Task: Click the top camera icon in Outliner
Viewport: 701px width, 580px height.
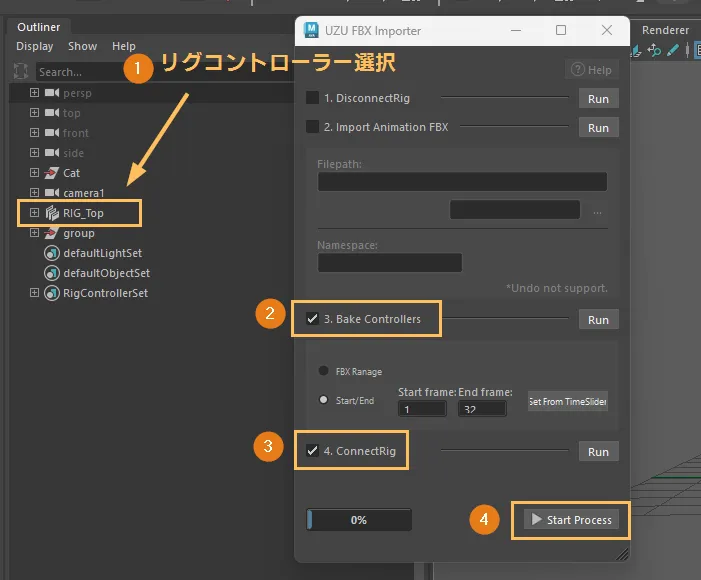Action: pyautogui.click(x=52, y=112)
